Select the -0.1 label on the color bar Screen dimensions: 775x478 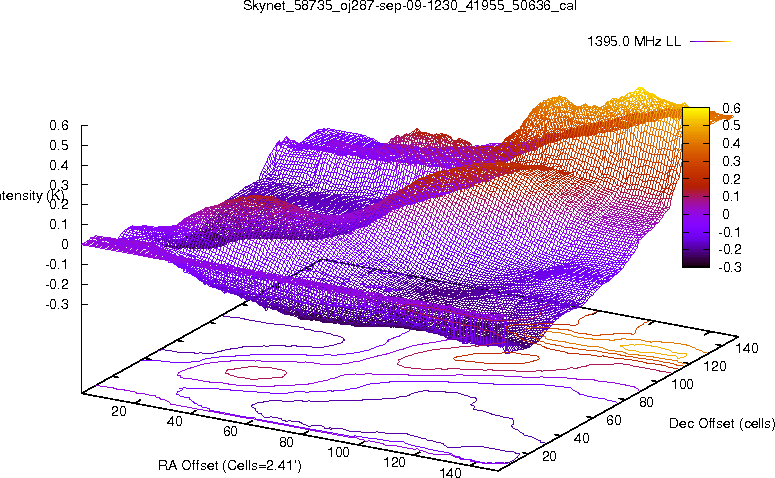point(730,232)
